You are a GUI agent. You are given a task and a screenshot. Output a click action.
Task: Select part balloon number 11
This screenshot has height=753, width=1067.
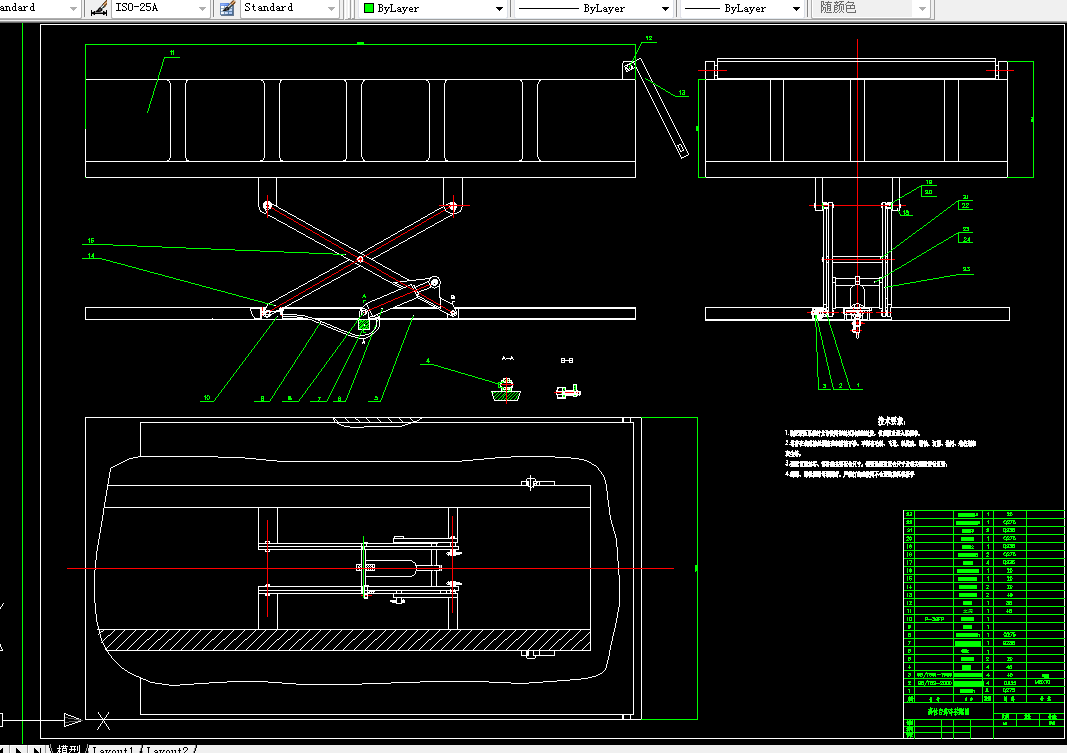pos(172,52)
